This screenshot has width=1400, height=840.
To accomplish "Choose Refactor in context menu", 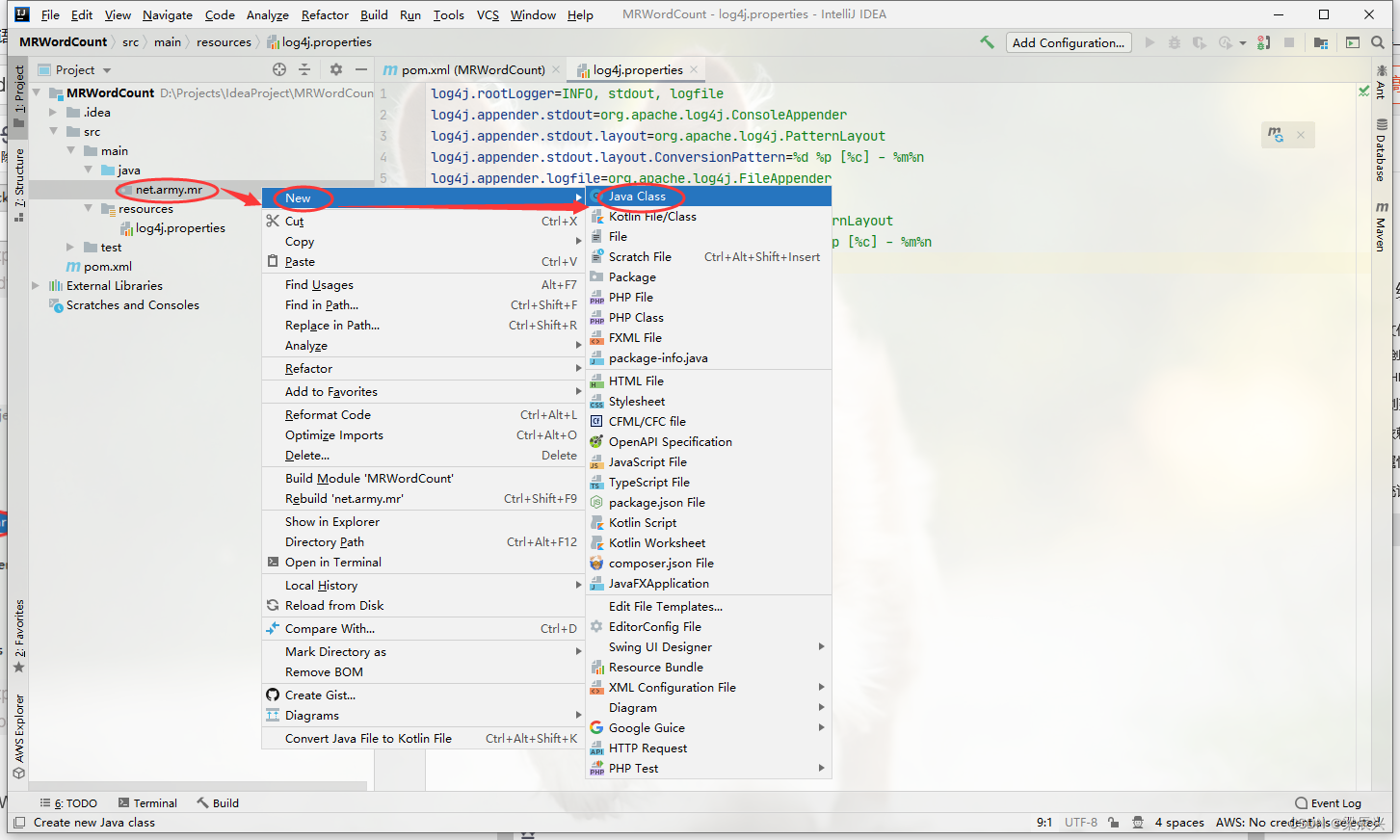I will (x=423, y=369).
